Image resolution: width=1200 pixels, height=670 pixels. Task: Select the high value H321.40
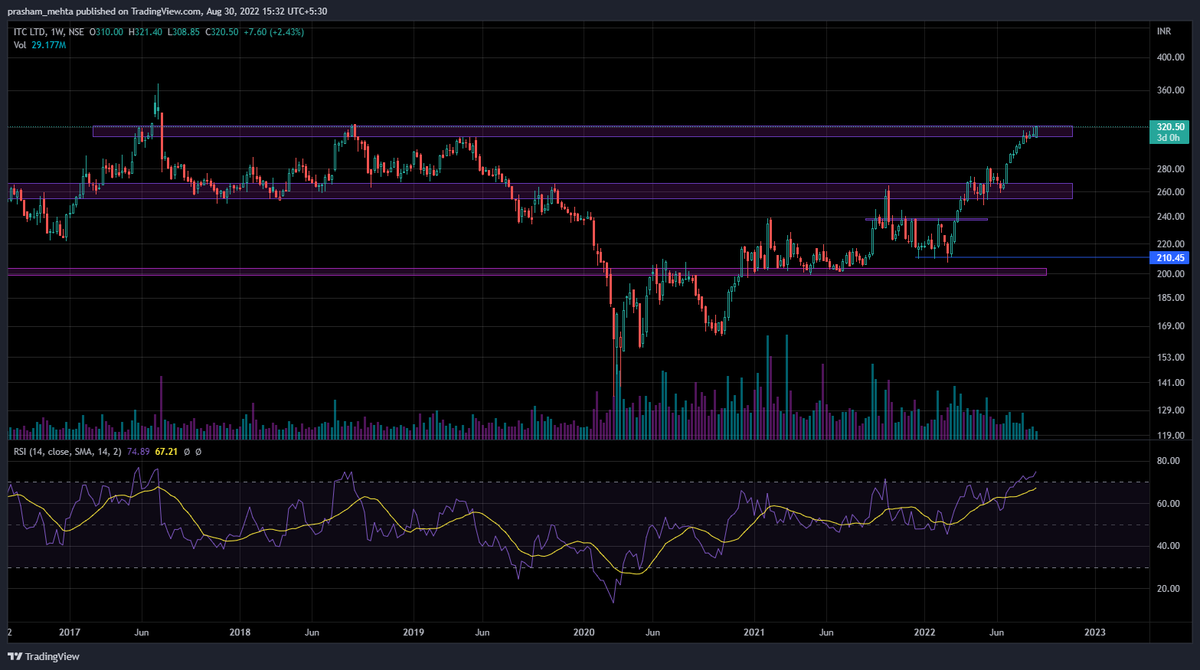pos(147,31)
